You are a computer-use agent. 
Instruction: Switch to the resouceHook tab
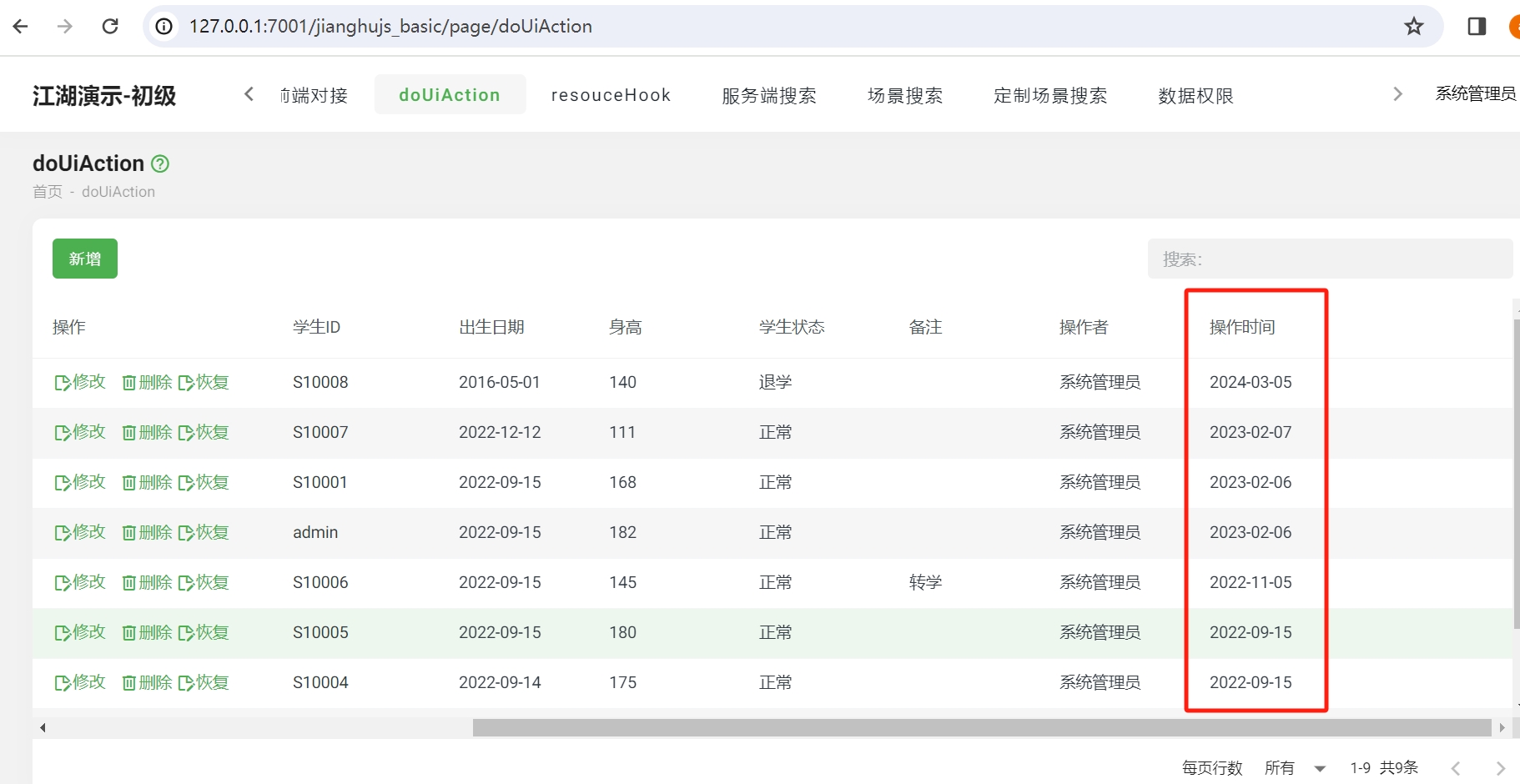610,95
